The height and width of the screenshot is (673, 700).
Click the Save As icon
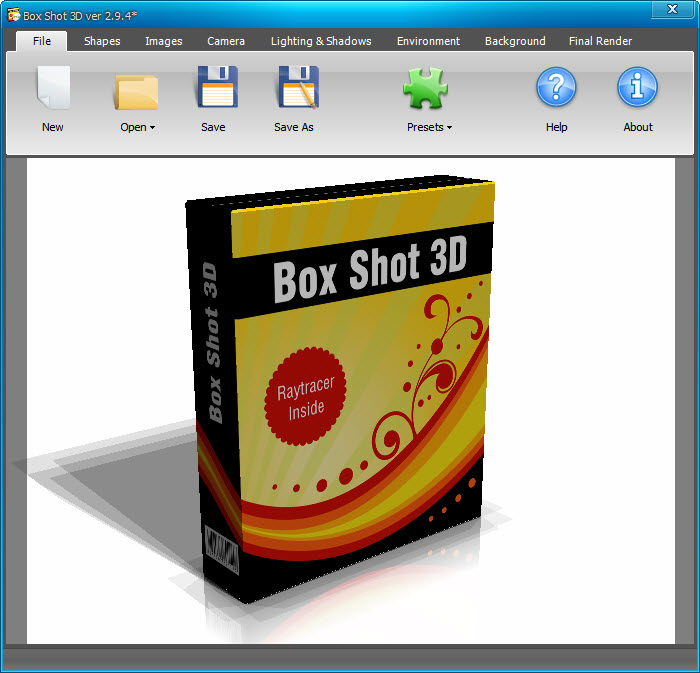(296, 88)
